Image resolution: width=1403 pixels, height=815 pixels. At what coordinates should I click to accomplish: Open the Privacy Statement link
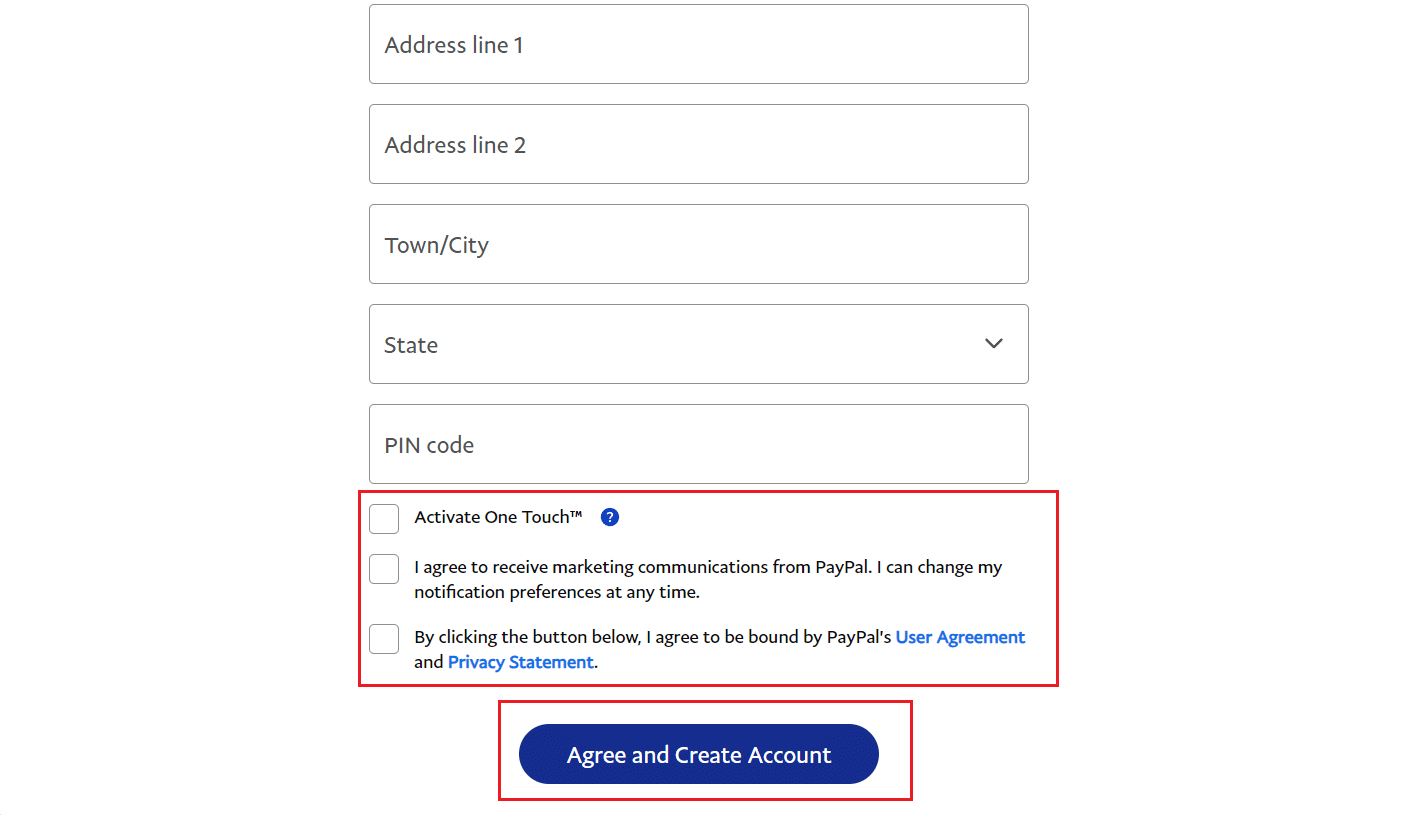(x=520, y=662)
